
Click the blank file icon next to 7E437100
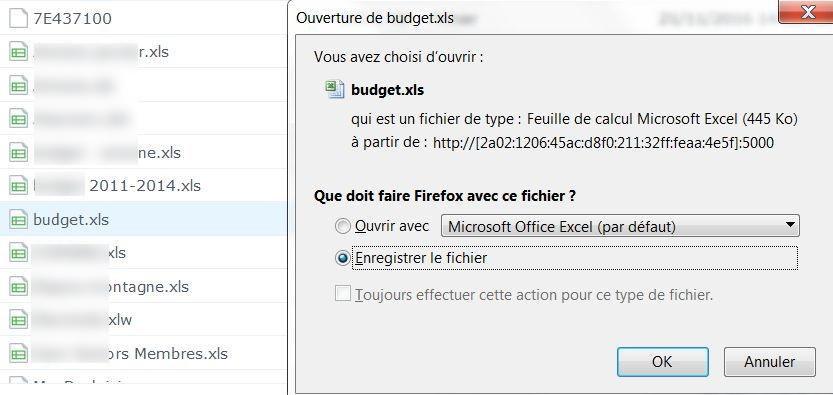19,19
